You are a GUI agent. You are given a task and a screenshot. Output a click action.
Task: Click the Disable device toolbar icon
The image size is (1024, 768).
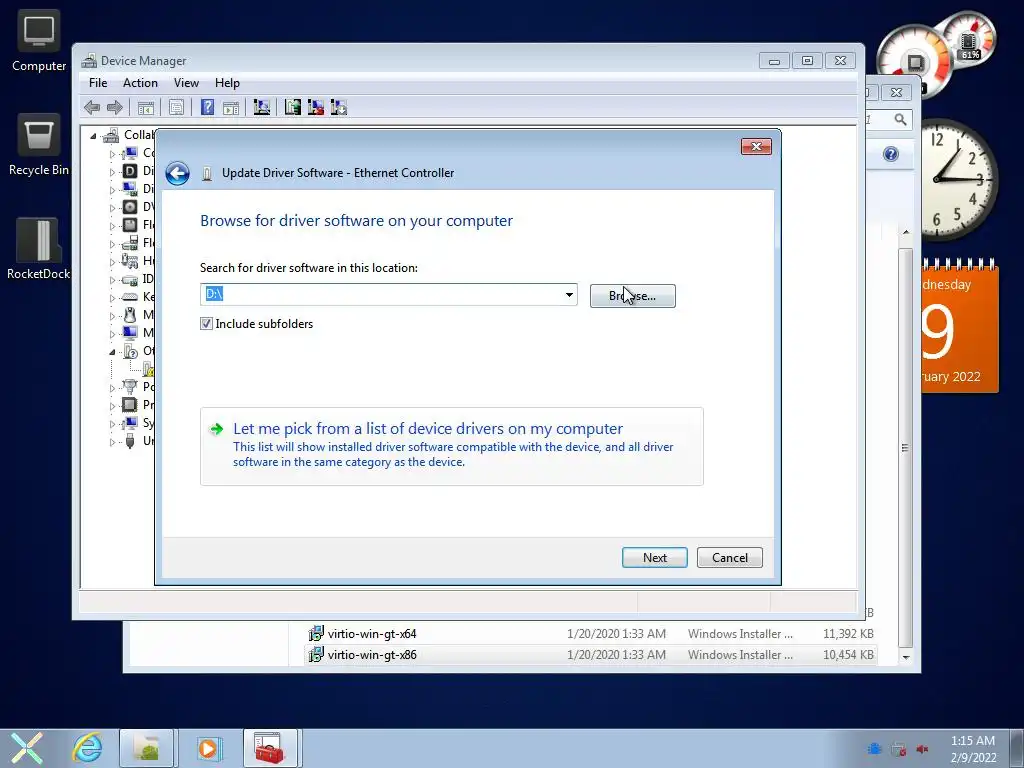pos(339,107)
